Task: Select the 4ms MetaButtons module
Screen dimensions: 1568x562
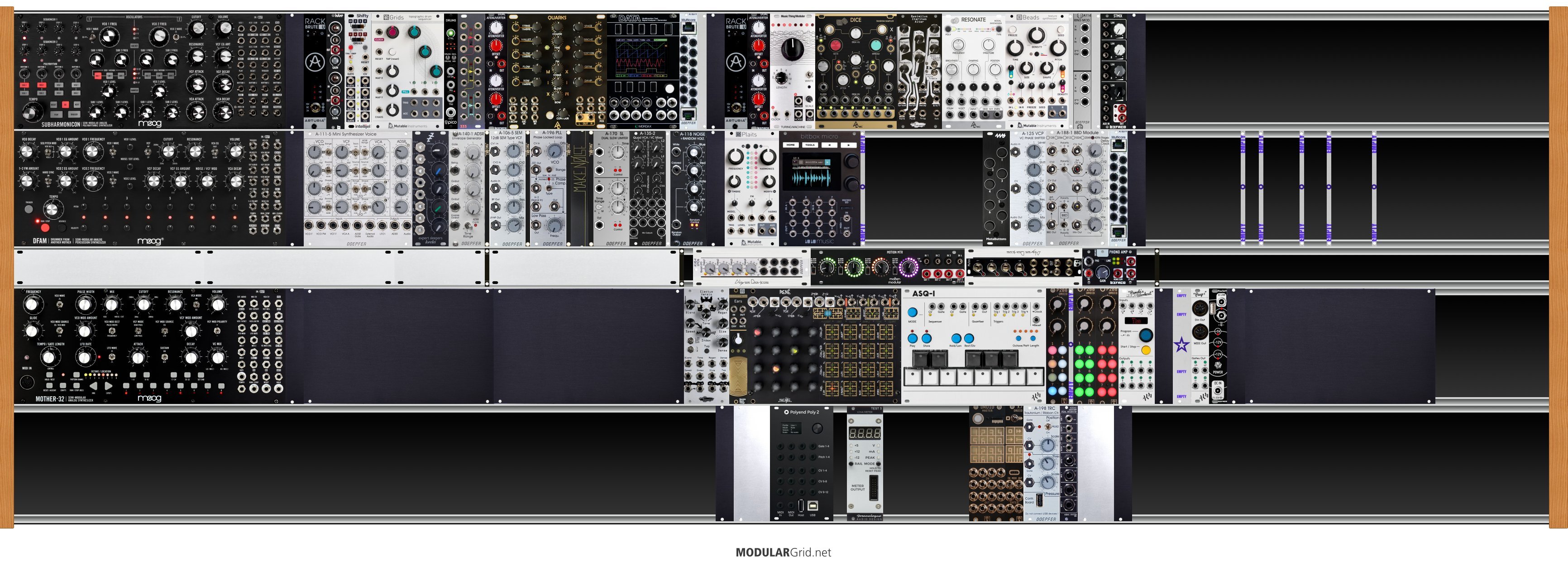Action: (x=996, y=189)
